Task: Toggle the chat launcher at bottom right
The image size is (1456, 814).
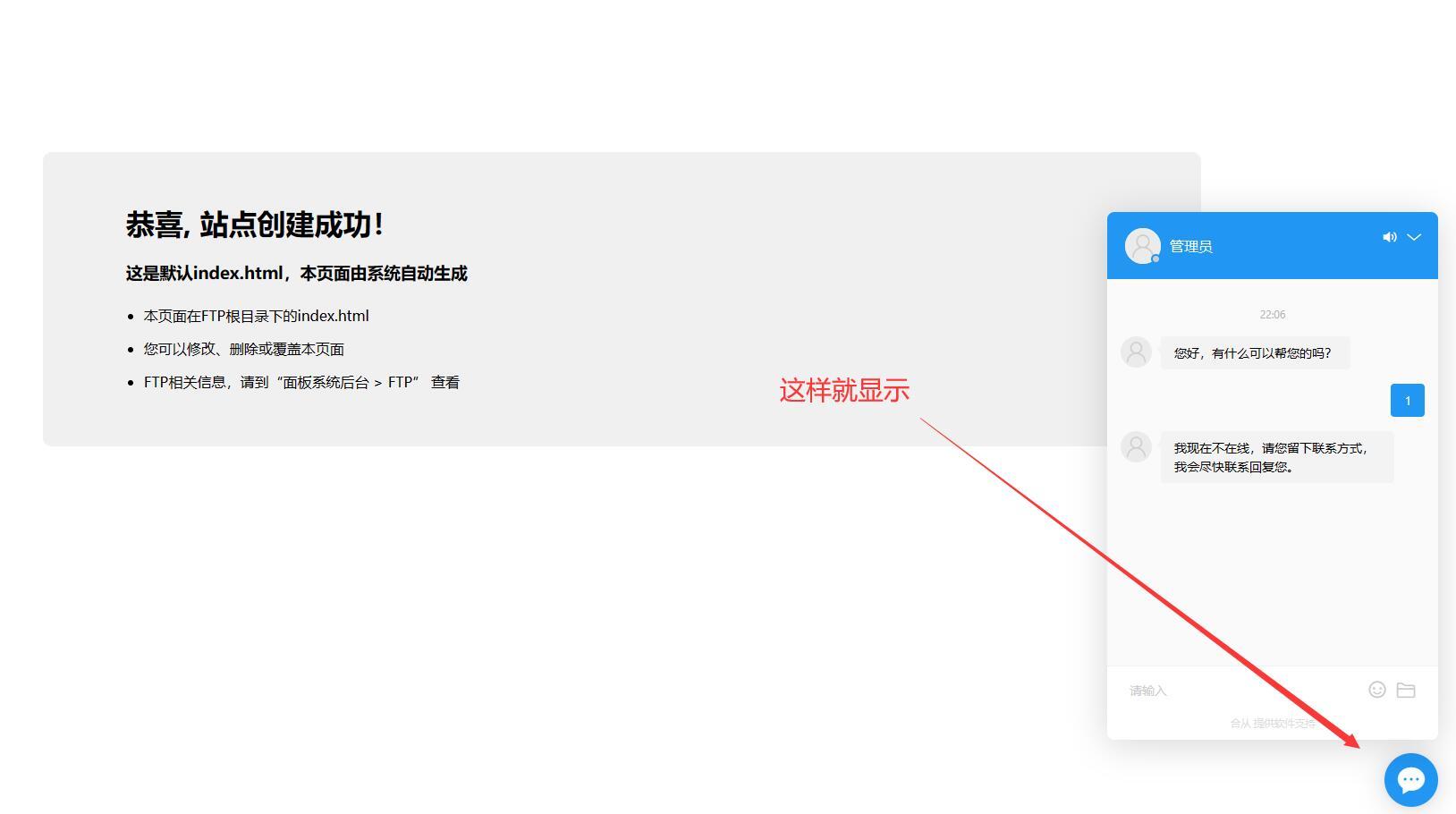Action: [1410, 779]
